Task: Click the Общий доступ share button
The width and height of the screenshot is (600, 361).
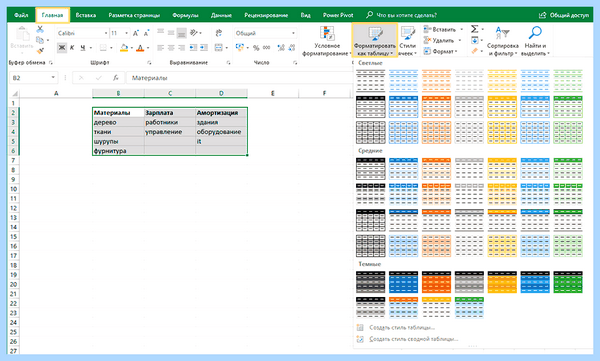Action: click(564, 15)
